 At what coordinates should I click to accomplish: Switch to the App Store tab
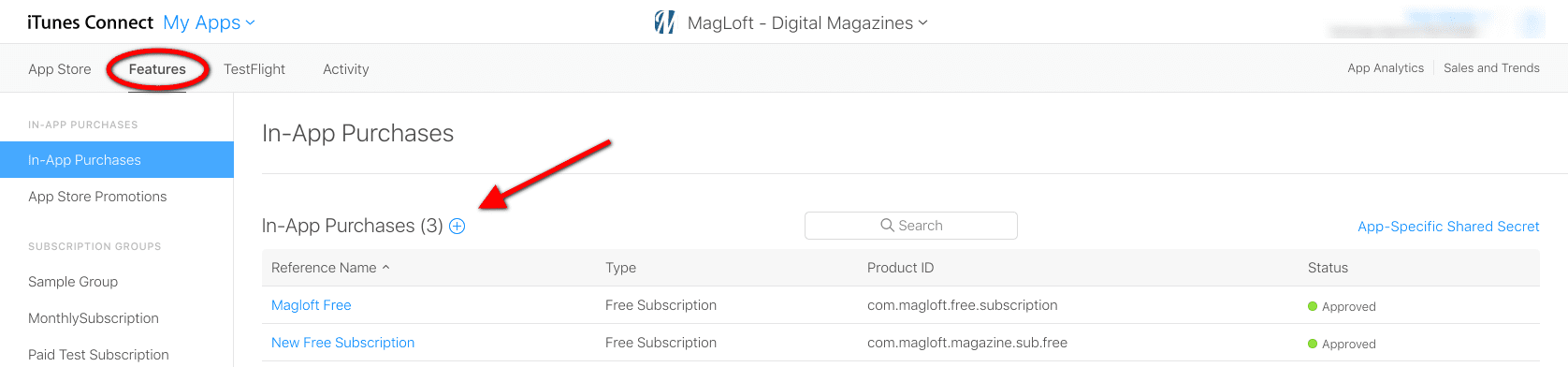click(x=60, y=69)
